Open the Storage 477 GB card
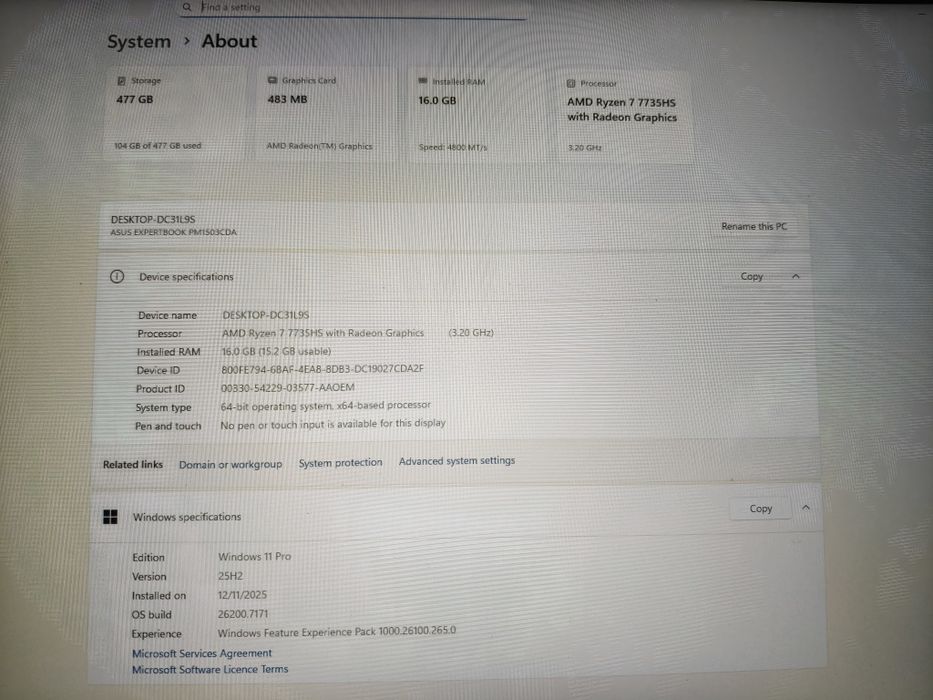933x700 pixels. tap(176, 113)
